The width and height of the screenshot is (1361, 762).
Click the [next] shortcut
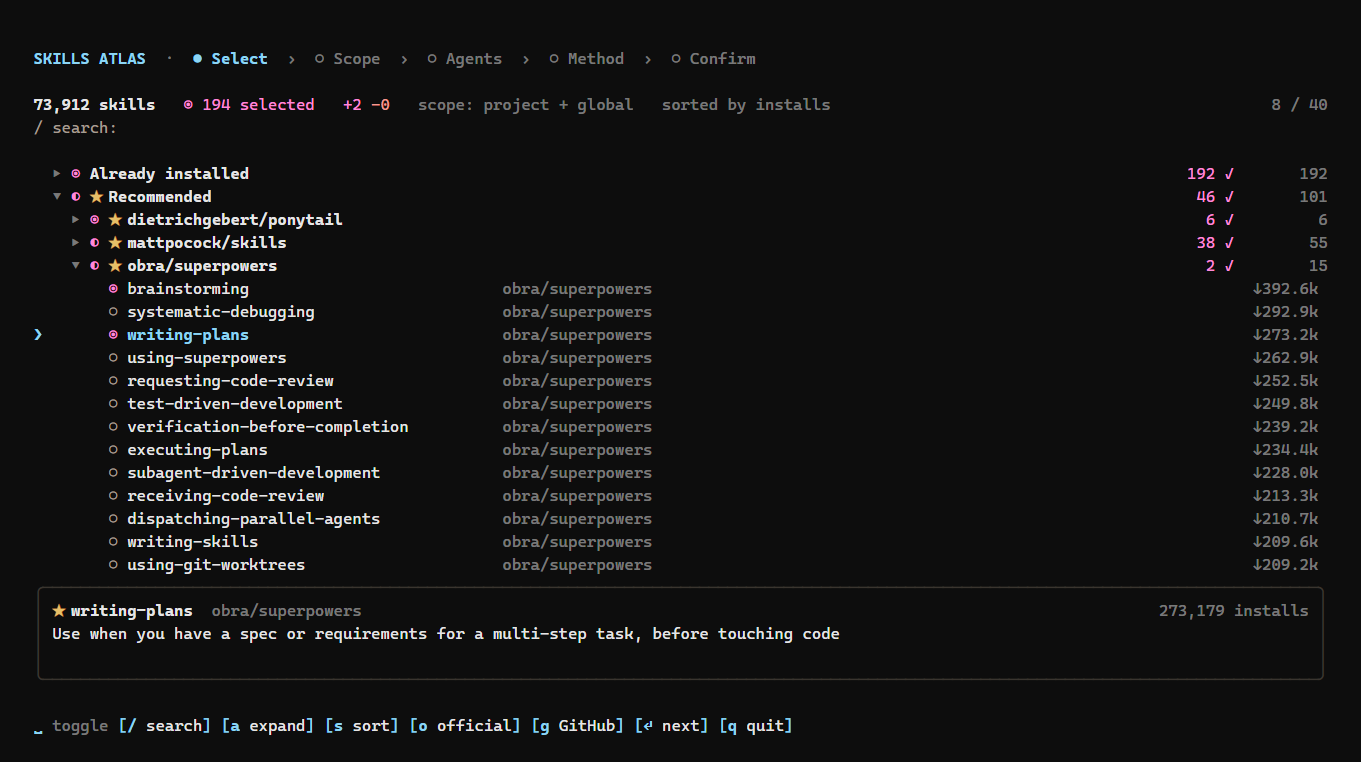(672, 726)
